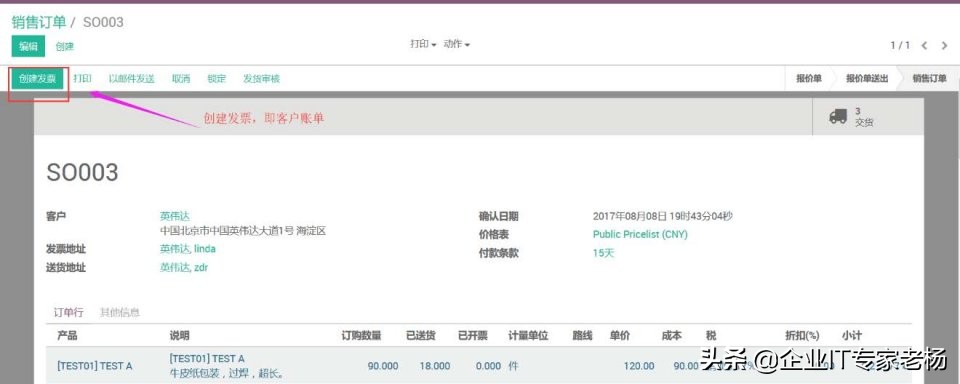
Task: Click the 单价 column header
Action: pos(620,336)
